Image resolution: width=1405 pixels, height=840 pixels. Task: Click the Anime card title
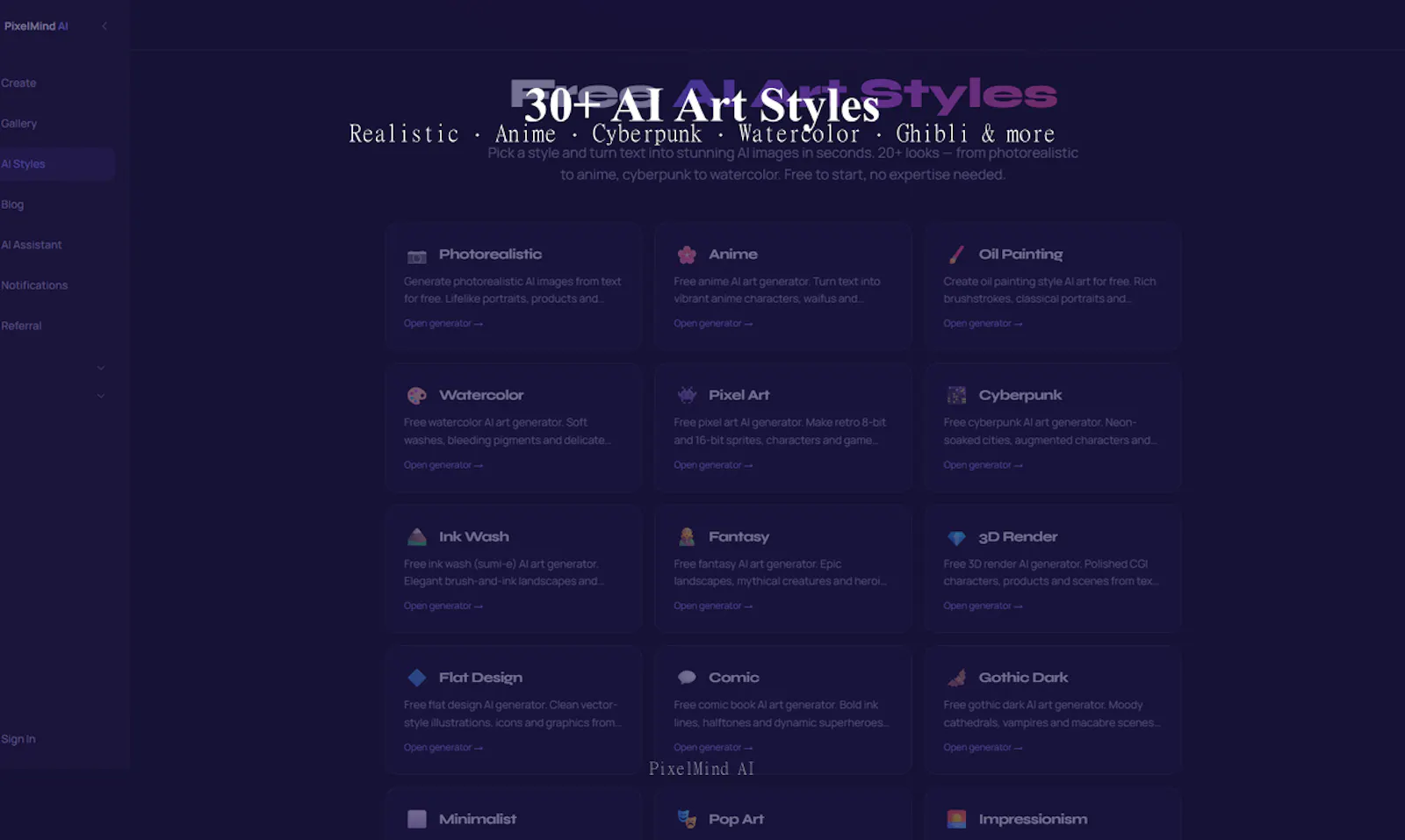point(733,255)
